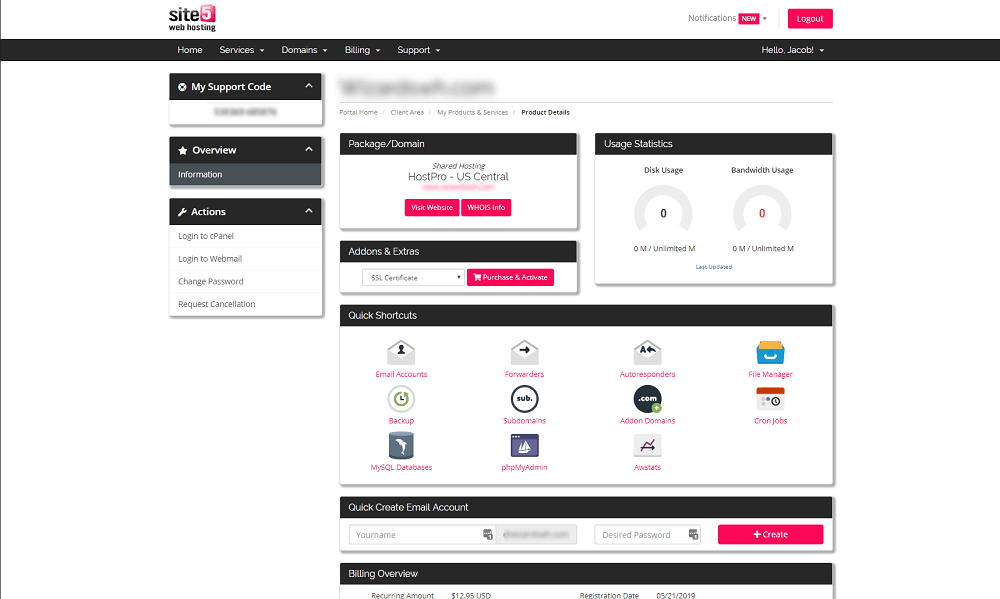Click the Visit Website button
Viewport: 1000px width, 599px height.
click(x=432, y=207)
